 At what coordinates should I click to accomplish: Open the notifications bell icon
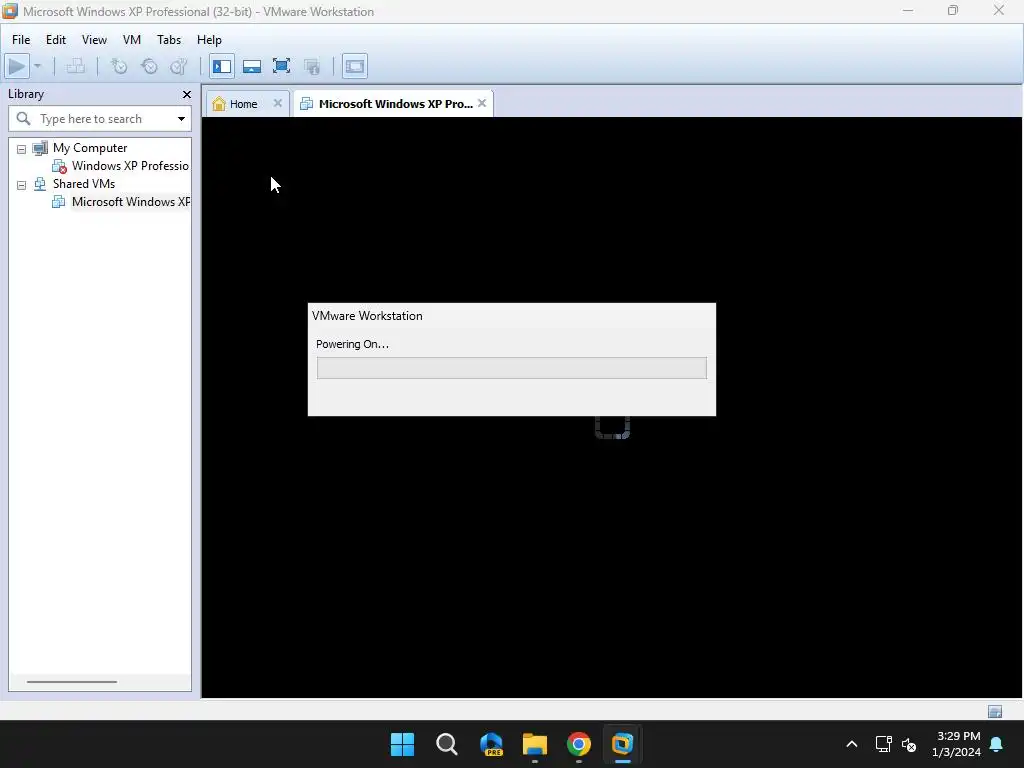point(997,744)
